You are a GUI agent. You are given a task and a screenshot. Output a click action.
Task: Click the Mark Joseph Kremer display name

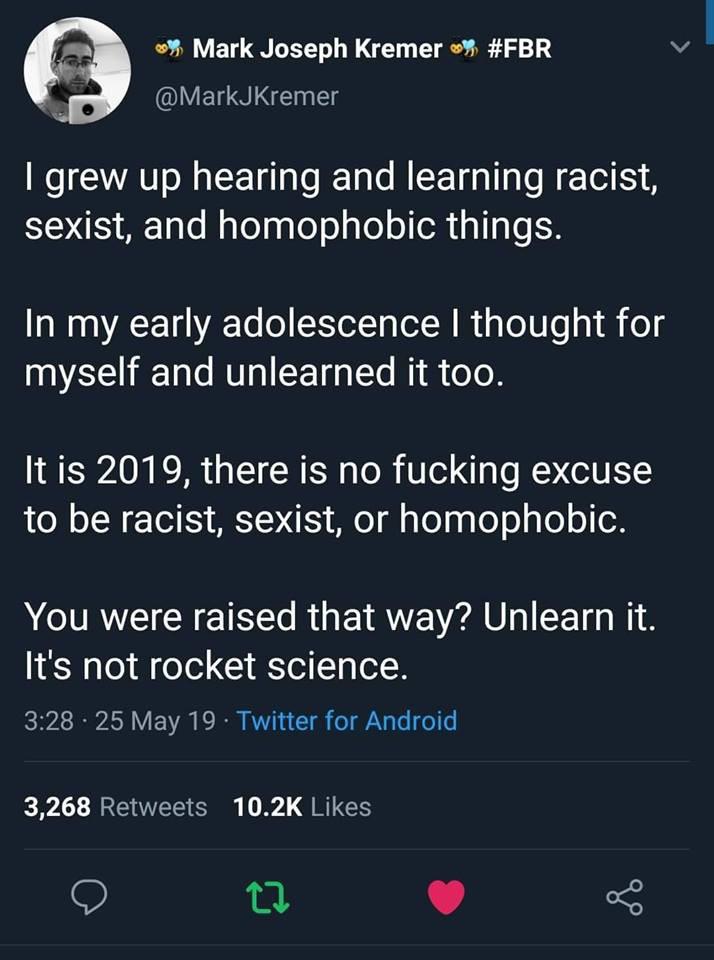[x=316, y=48]
